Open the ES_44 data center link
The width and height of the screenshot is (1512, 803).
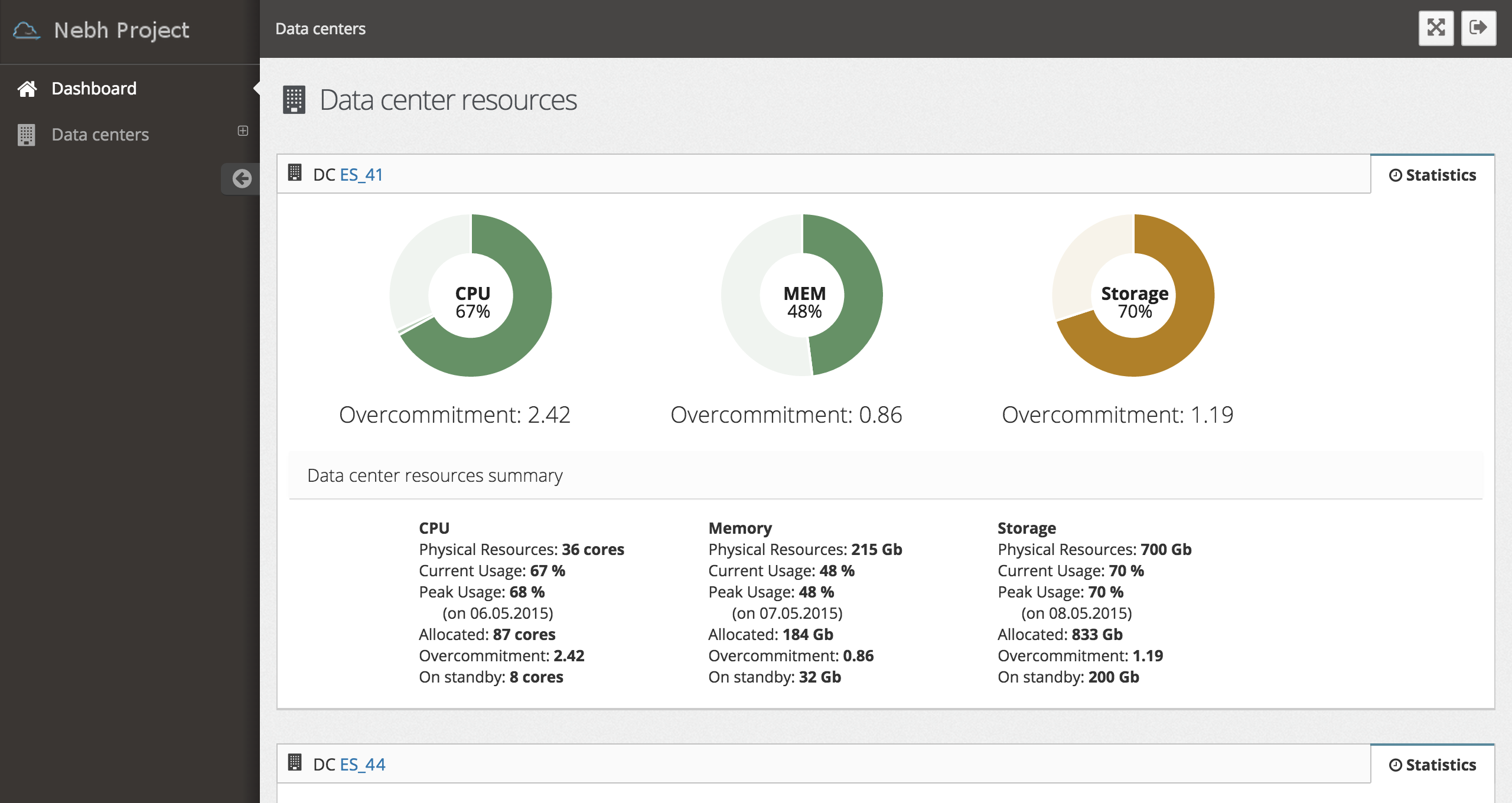(363, 765)
